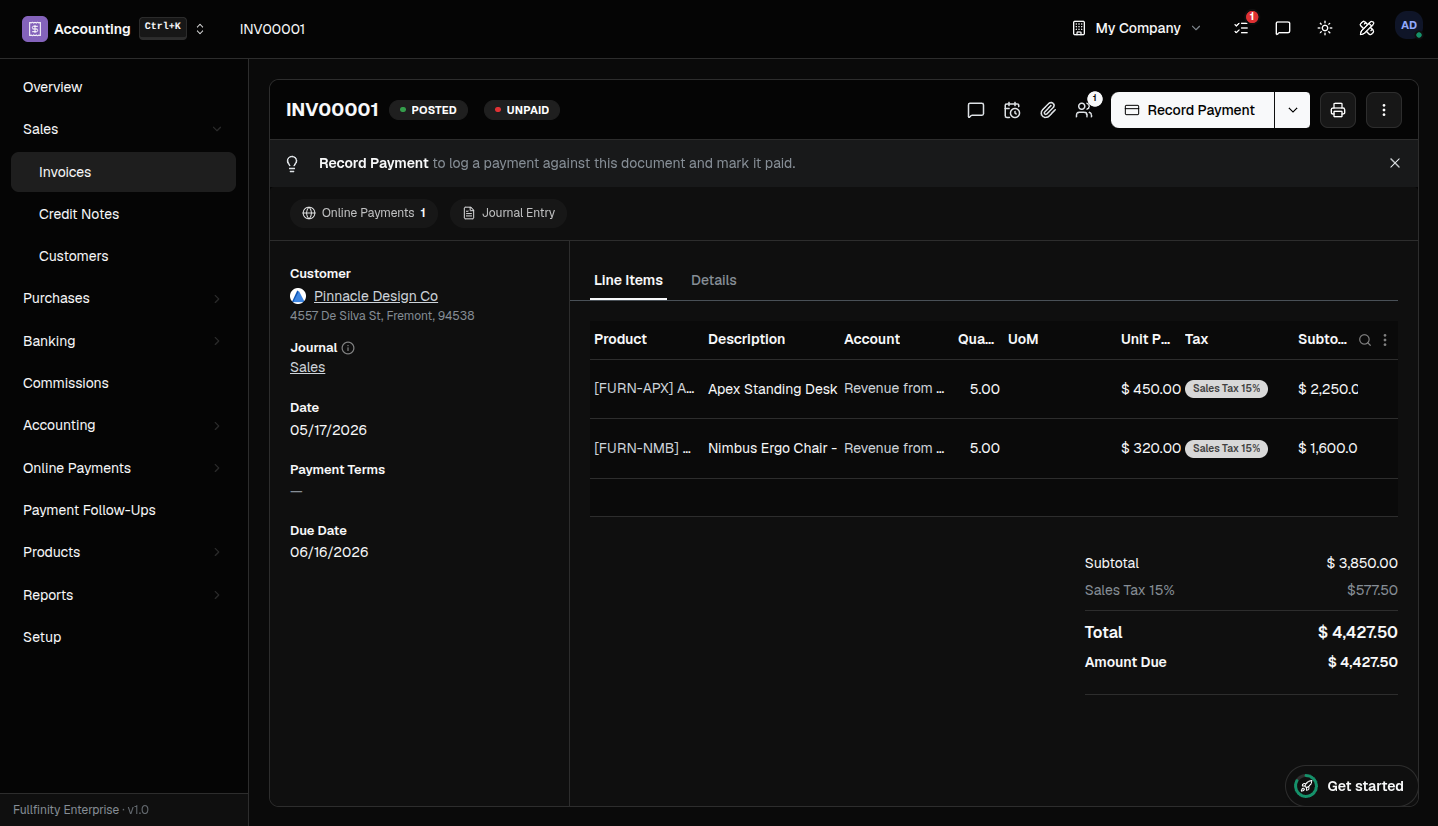Collapse the Sales sidebar section
The width and height of the screenshot is (1438, 826).
tap(123, 129)
